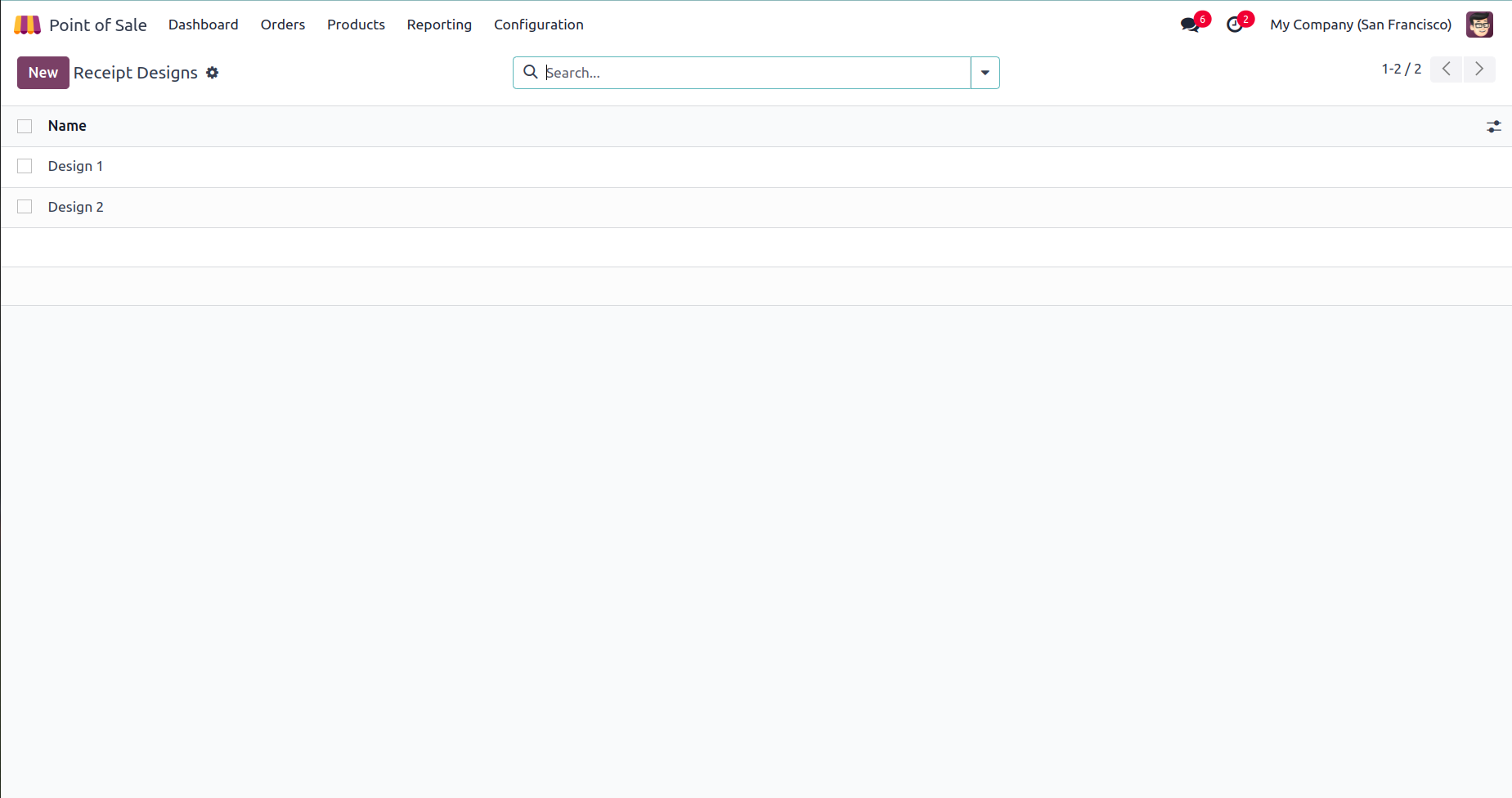Screen dimensions: 1512x798
Task: Open optional columns adjust icon
Action: [1493, 127]
